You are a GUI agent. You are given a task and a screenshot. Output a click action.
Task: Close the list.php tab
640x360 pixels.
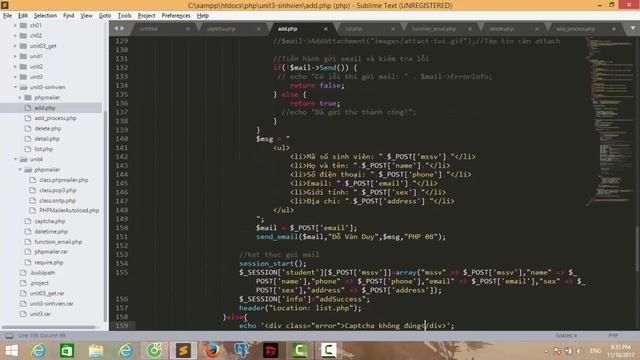(393, 29)
